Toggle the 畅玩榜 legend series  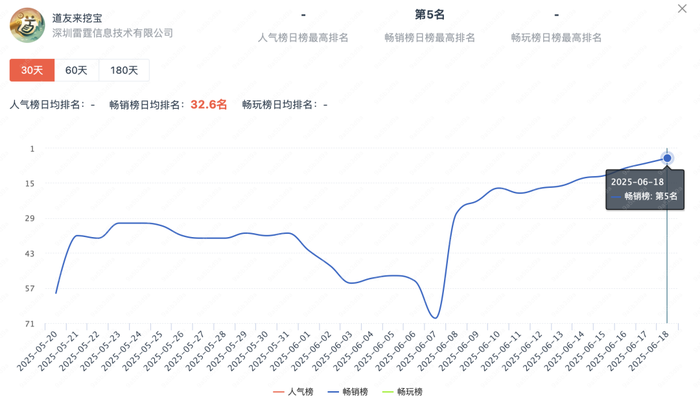(402, 391)
